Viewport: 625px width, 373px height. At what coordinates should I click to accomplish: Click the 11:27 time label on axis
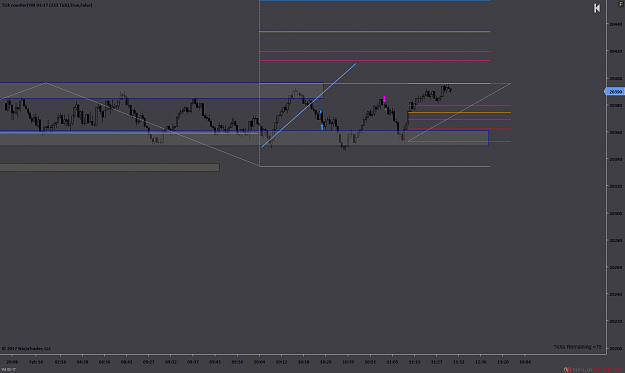pos(436,362)
